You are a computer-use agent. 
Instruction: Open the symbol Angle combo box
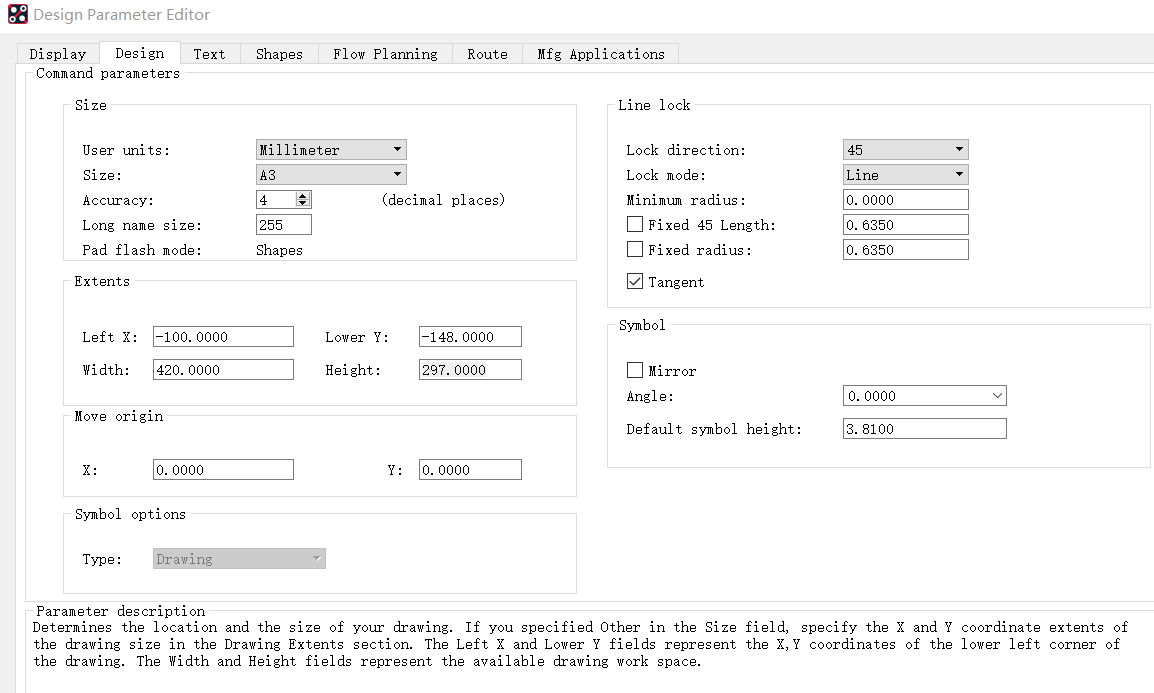coord(924,396)
